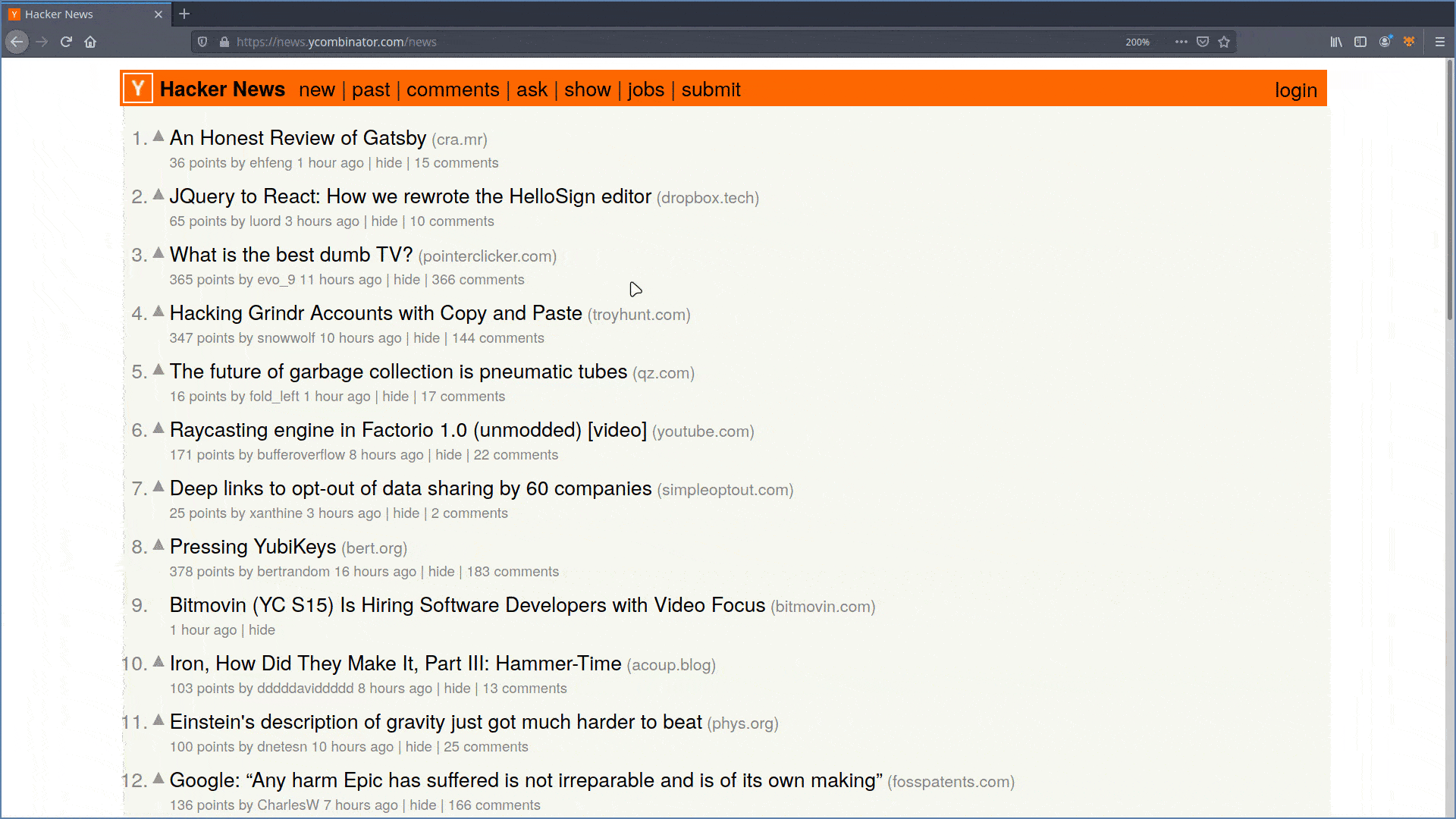Open the '366 comments' link for dumb TV story

coord(478,280)
